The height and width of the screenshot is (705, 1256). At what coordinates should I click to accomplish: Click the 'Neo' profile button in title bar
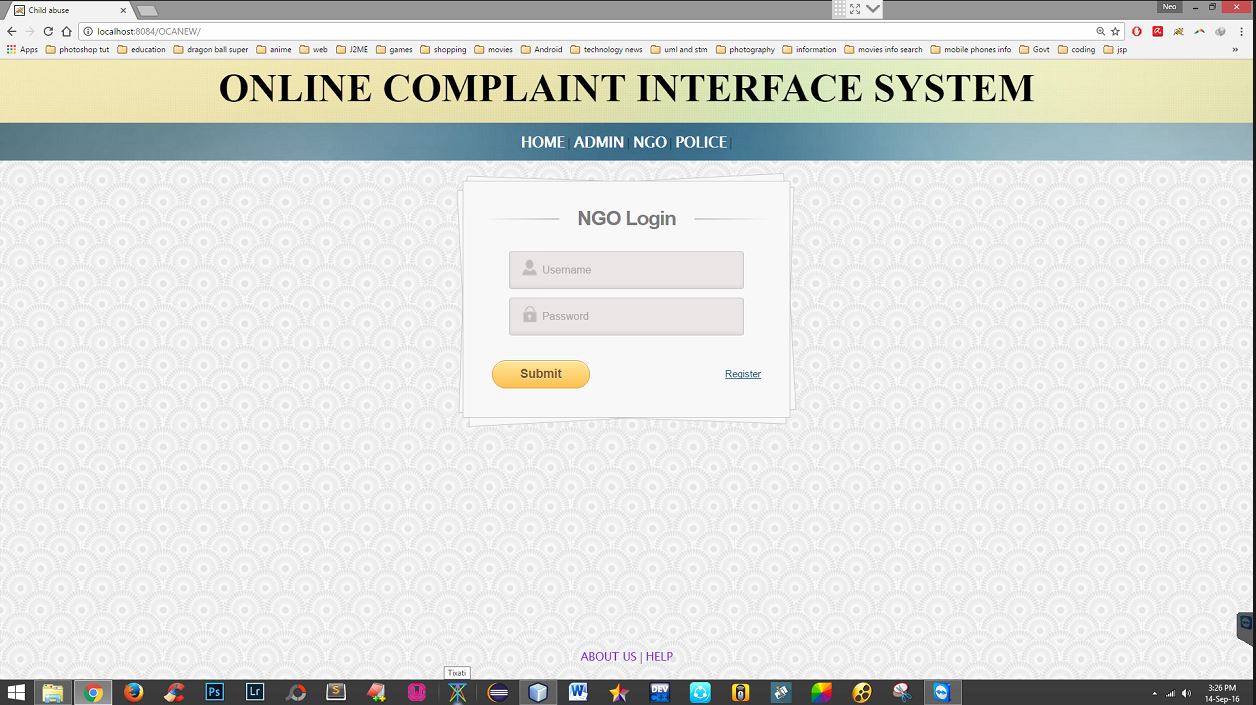(1169, 7)
